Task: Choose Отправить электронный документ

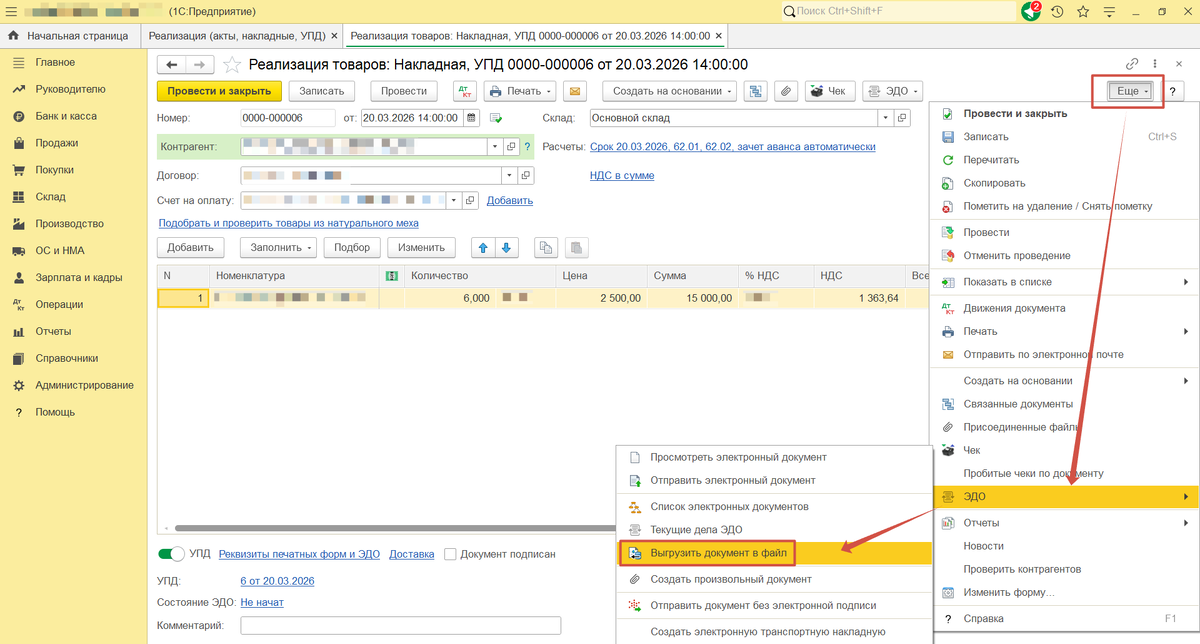Action: (x=775, y=480)
